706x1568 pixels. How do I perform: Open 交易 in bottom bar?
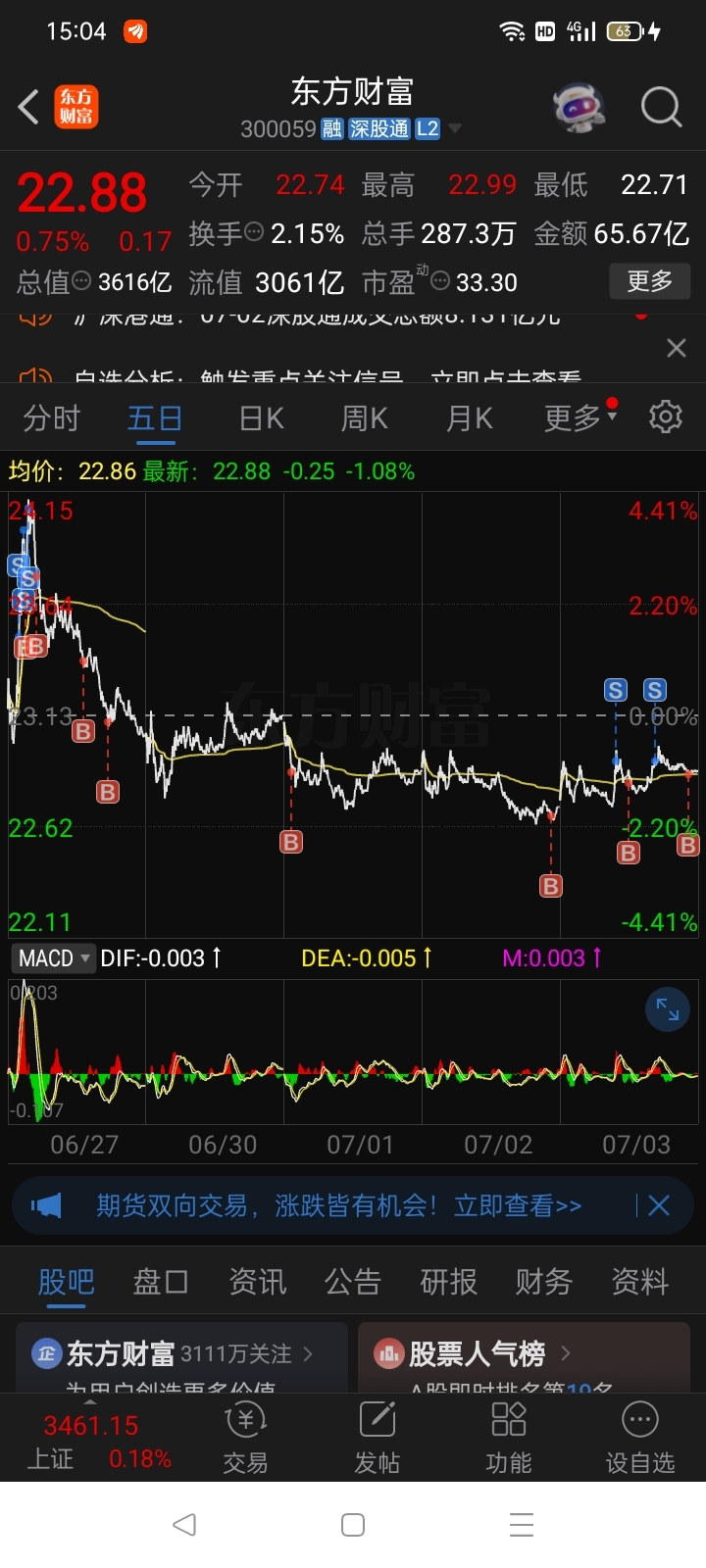(x=245, y=1439)
